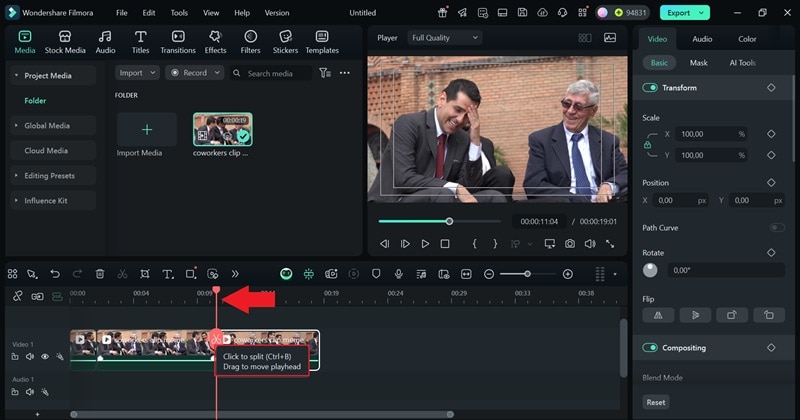The width and height of the screenshot is (800, 420).
Task: Open the Stickers library
Action: click(x=285, y=42)
